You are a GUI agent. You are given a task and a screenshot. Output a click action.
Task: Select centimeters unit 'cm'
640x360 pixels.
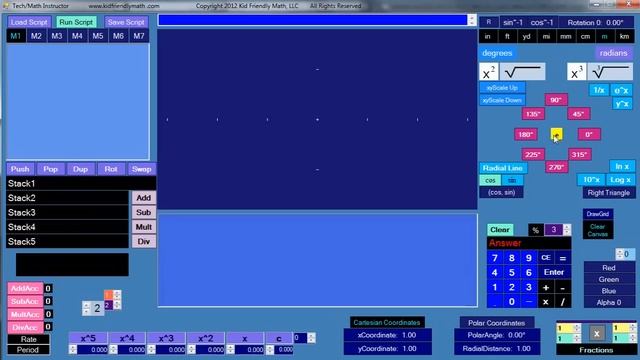point(585,36)
